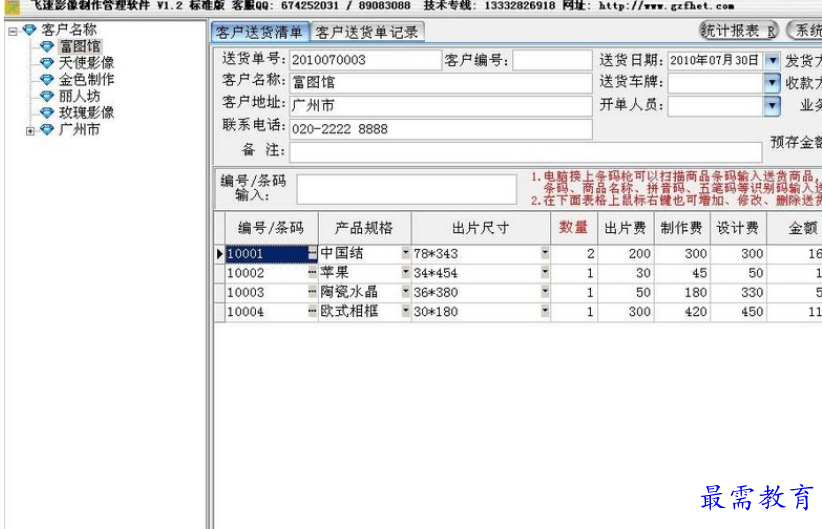Open 出片尺寸 dropdown for 34*454
Image resolution: width=822 pixels, height=529 pixels.
545,272
